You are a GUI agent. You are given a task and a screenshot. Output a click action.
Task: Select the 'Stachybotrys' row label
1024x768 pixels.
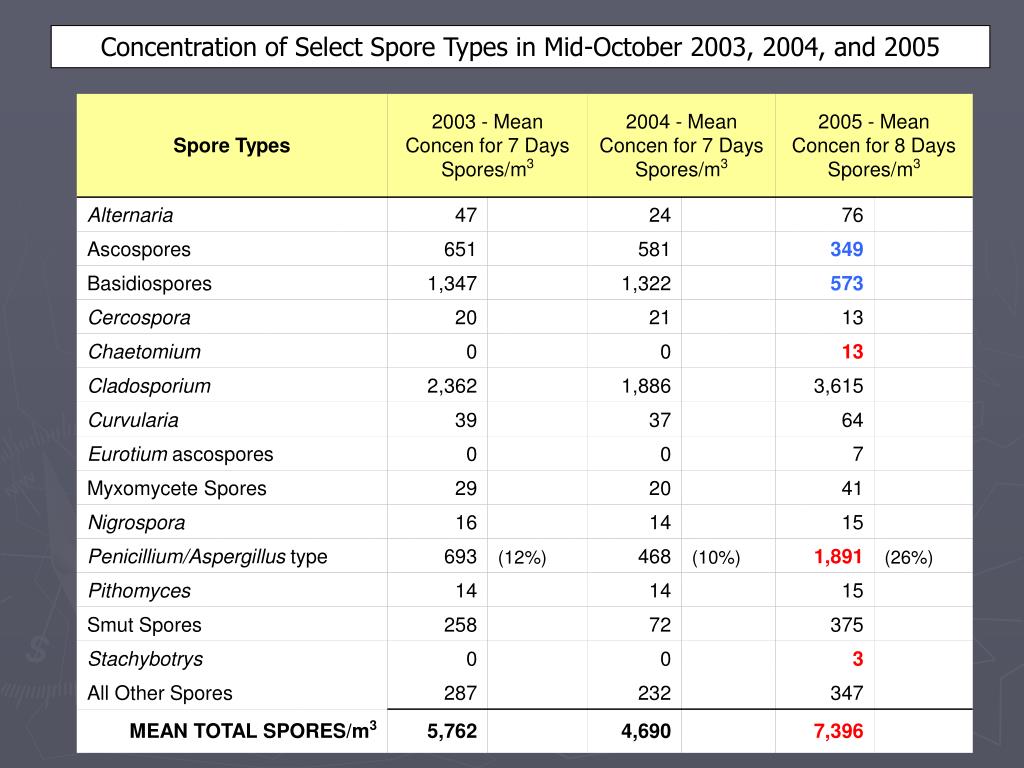pos(146,659)
